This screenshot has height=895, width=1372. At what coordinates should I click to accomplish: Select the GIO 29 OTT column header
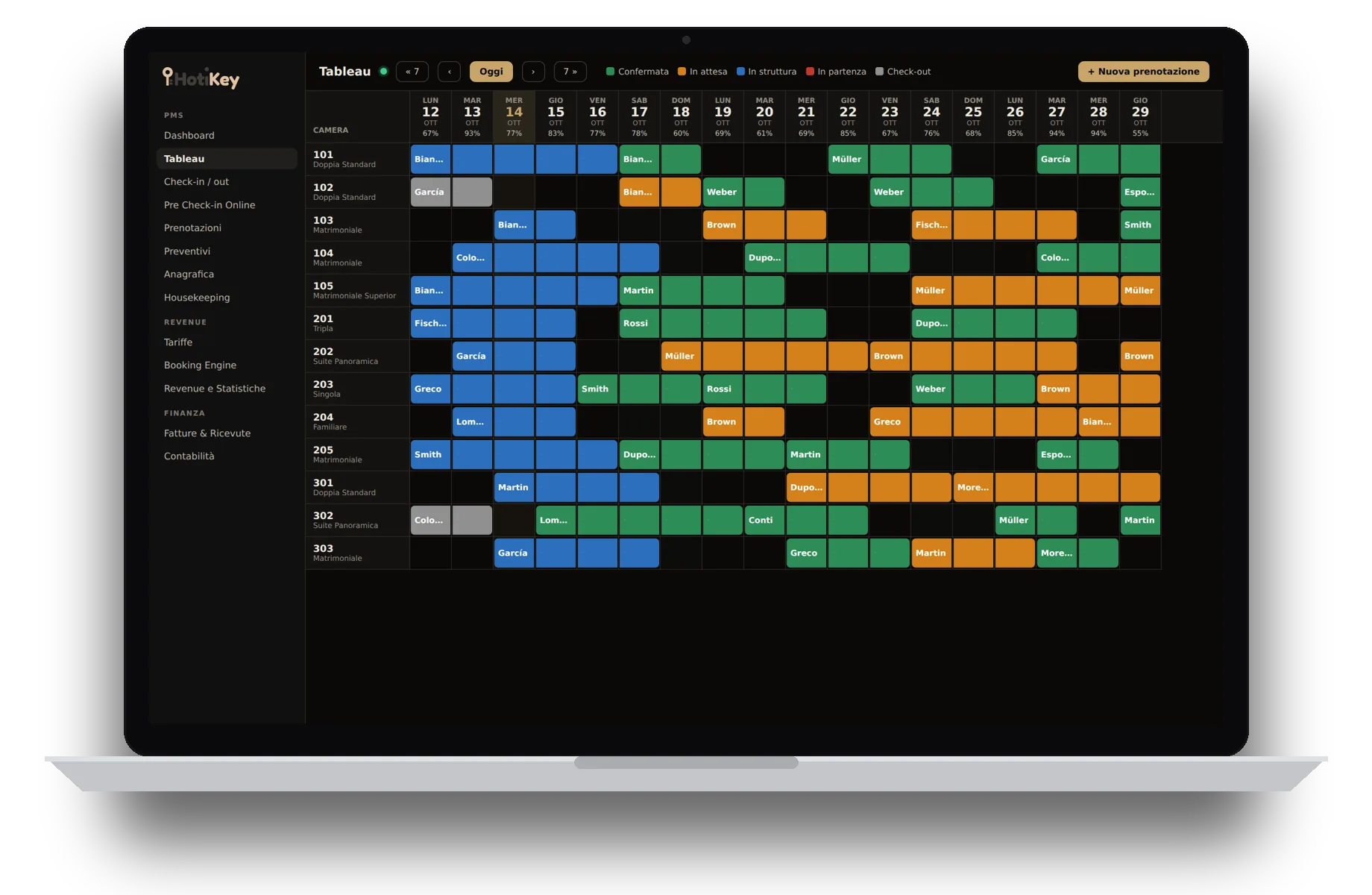pyautogui.click(x=1140, y=116)
